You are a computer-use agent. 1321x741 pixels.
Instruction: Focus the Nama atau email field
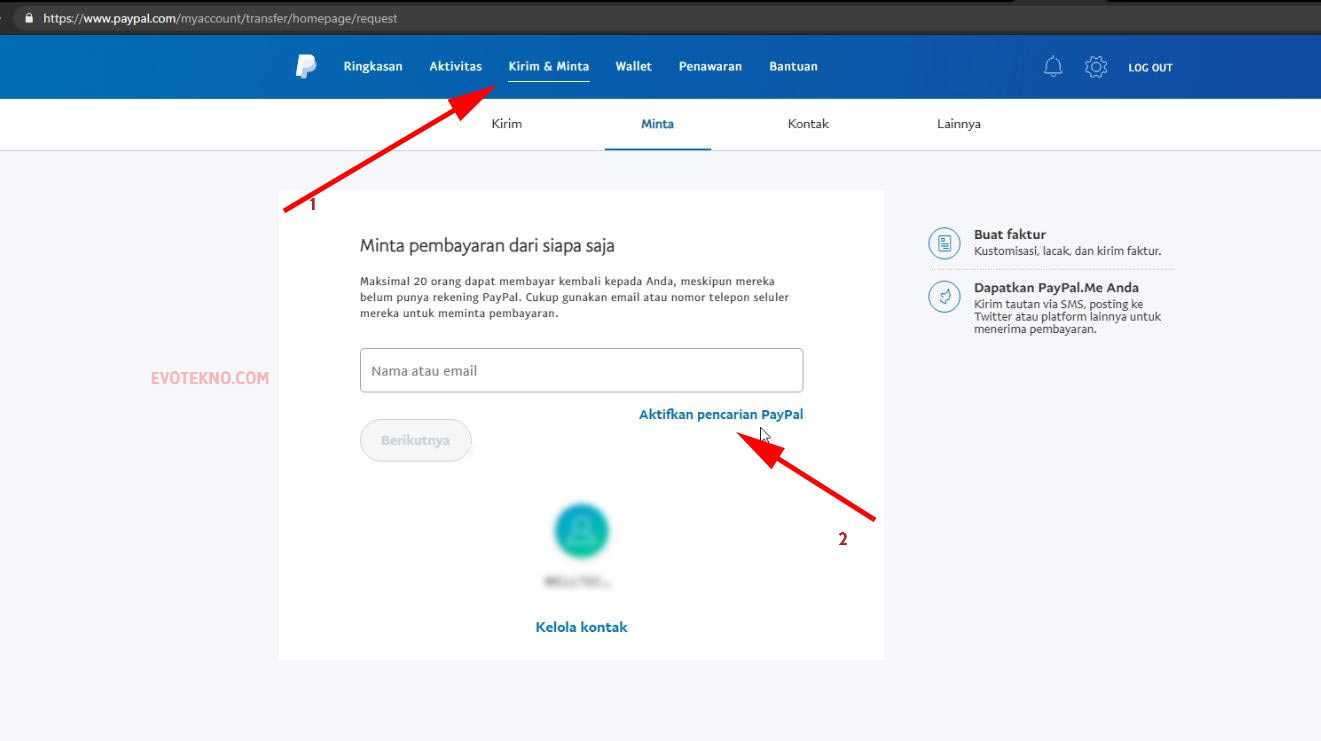[x=581, y=370]
